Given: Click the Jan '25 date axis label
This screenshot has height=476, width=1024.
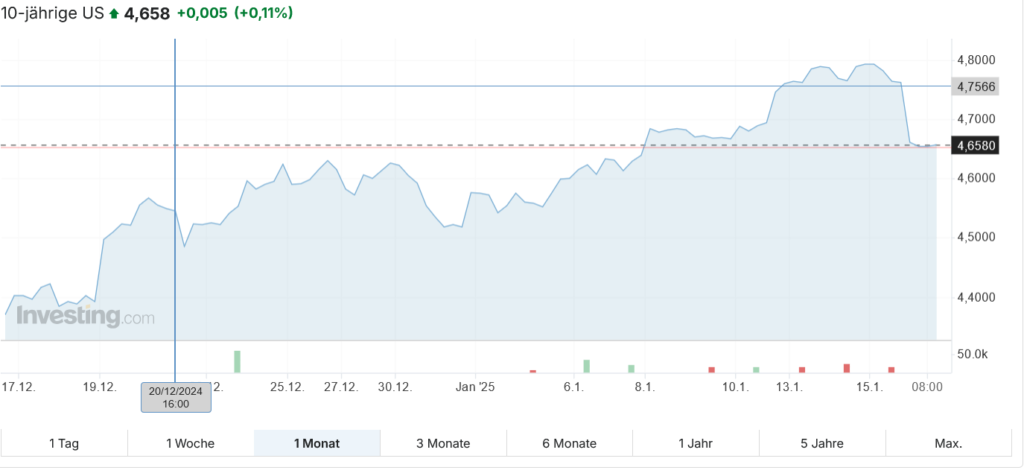Looking at the screenshot, I should tap(476, 387).
